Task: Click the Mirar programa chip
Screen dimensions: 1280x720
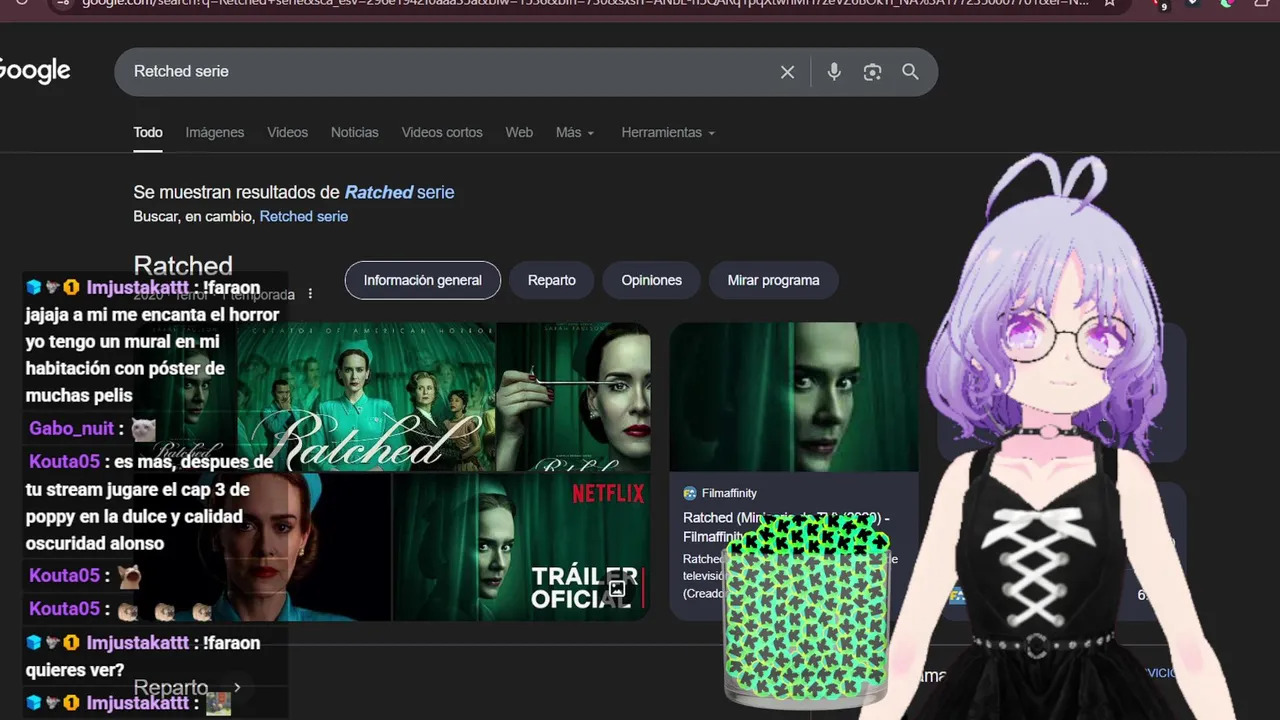Action: [x=773, y=280]
